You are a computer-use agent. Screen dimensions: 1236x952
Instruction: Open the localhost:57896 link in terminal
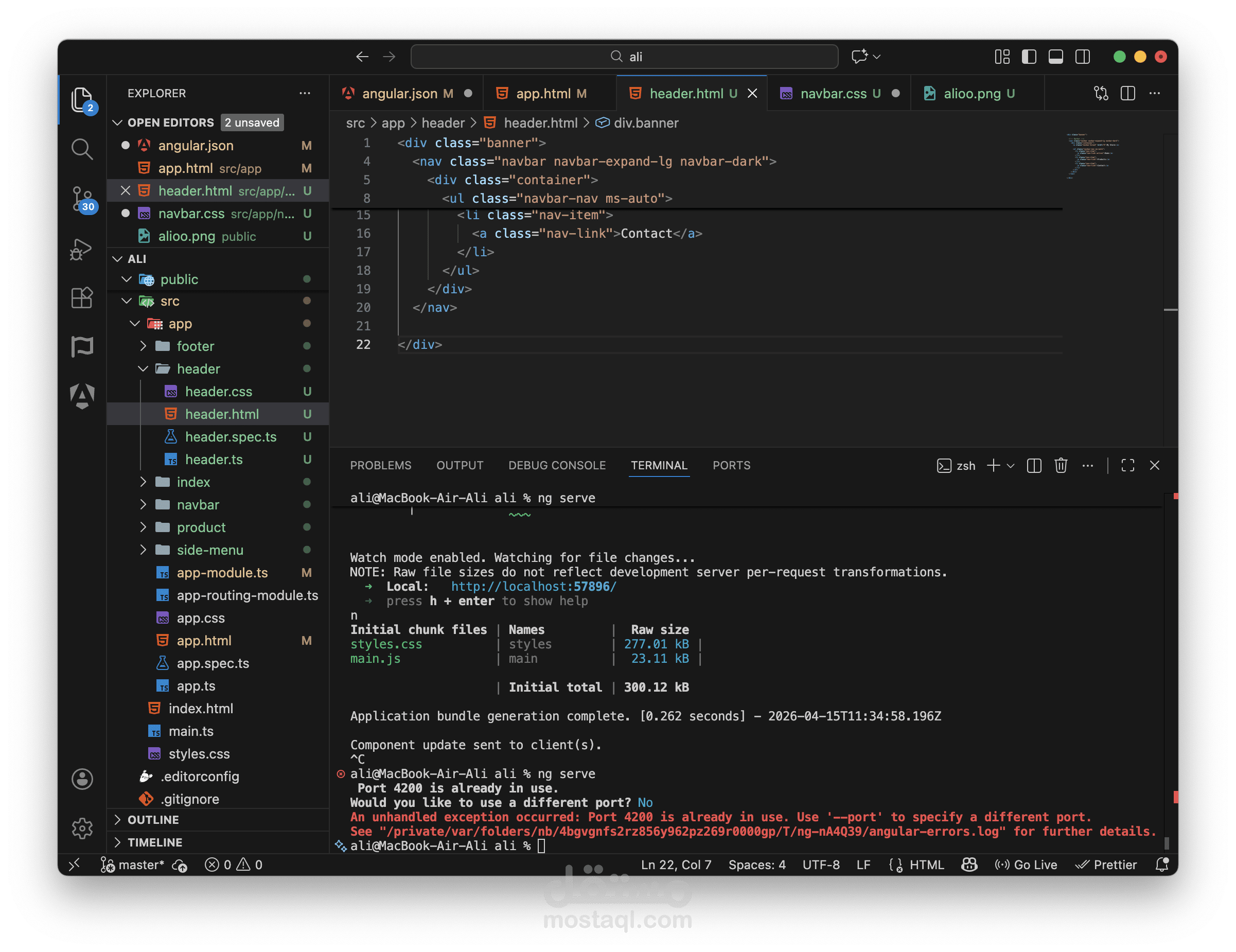coord(533,586)
